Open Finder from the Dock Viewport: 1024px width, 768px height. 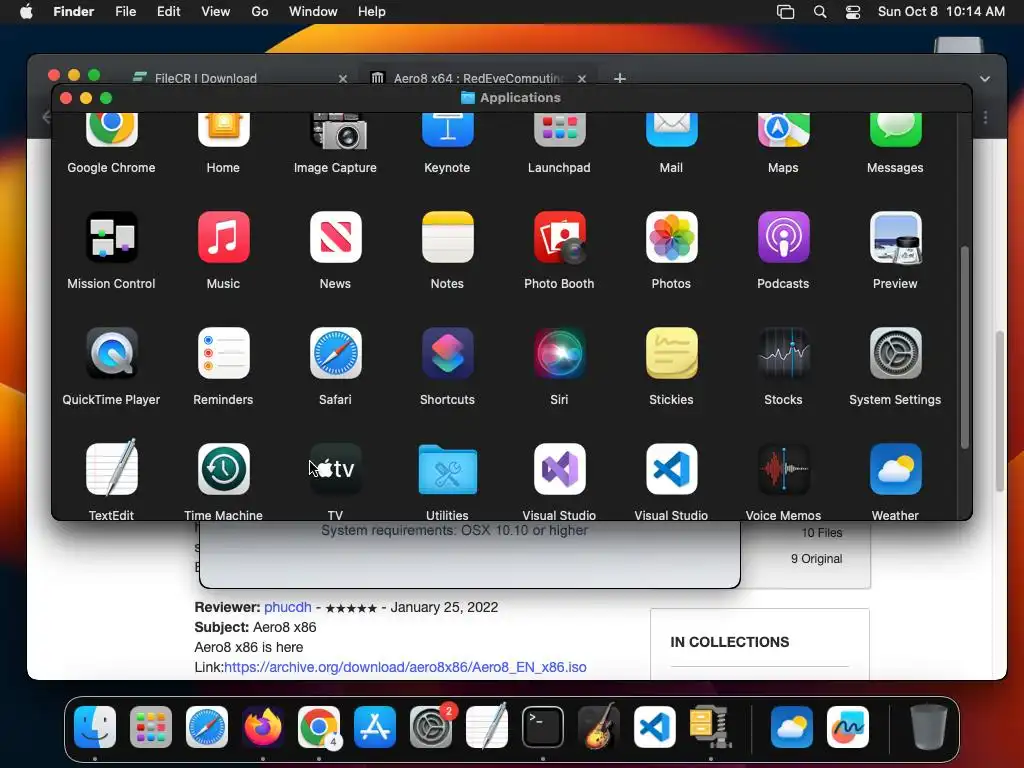95,726
